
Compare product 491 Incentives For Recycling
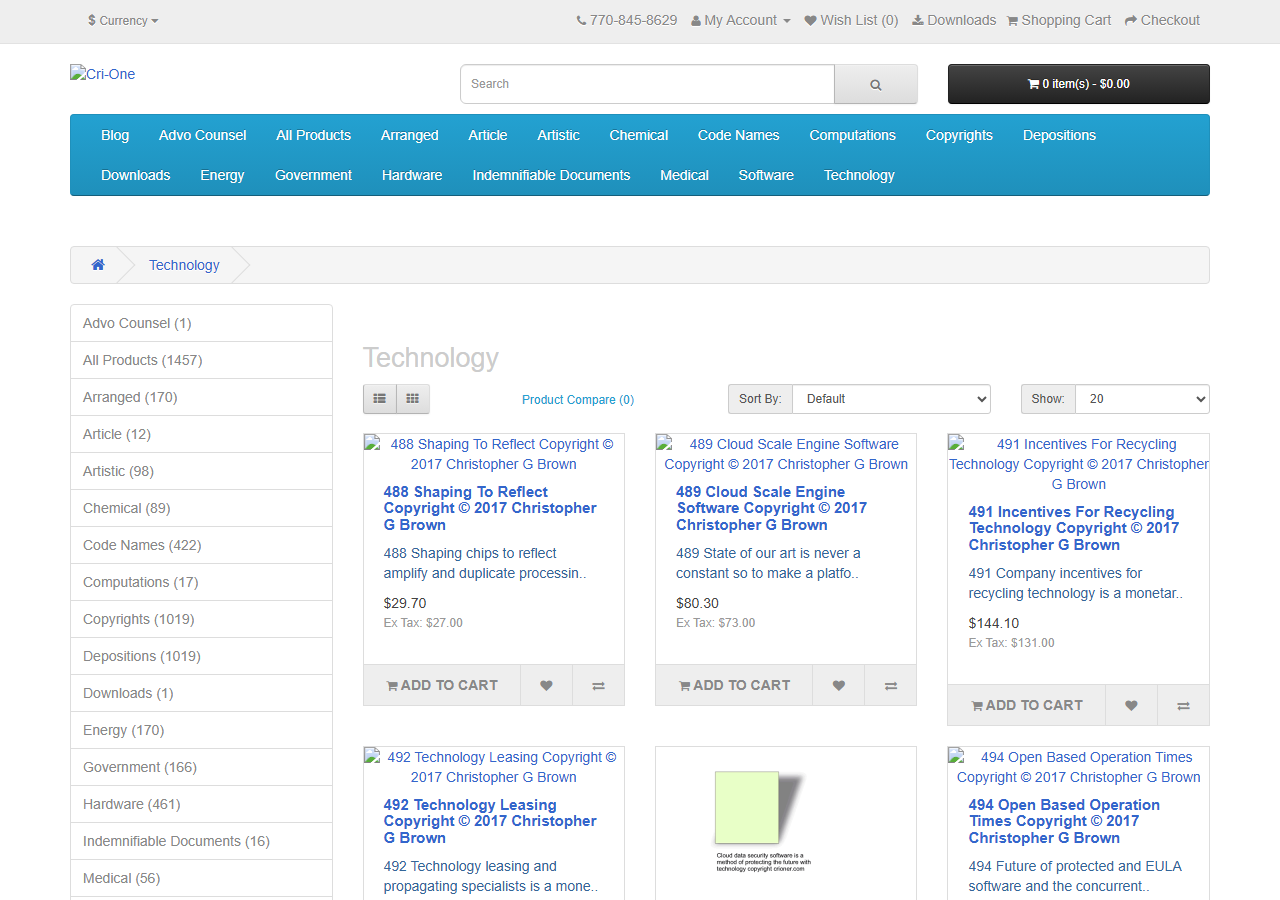[1183, 705]
